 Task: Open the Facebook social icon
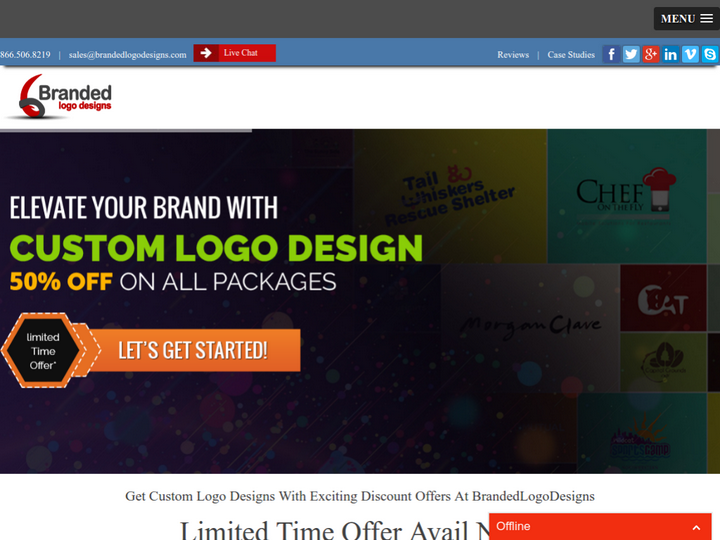(611, 54)
